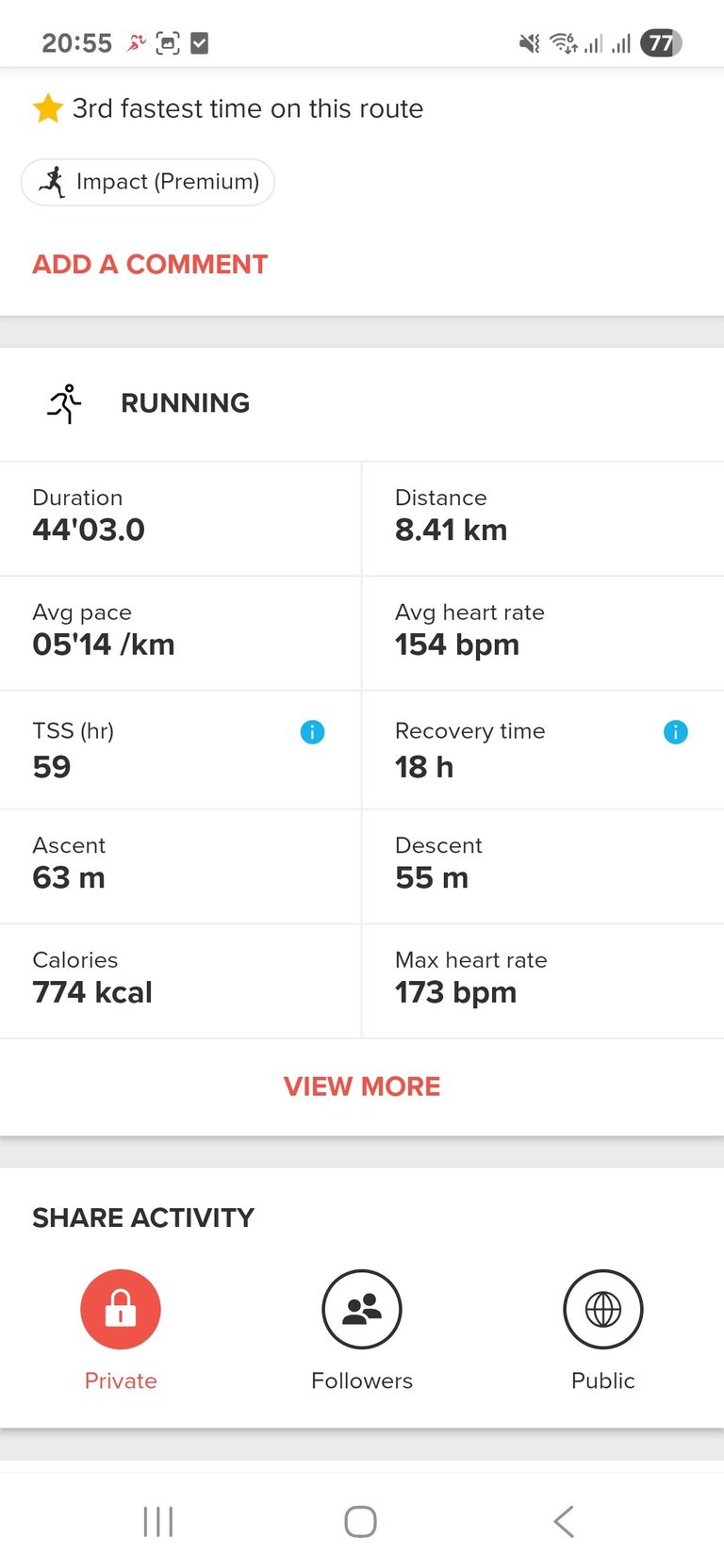Tap the Recovery time info icon

(x=676, y=731)
